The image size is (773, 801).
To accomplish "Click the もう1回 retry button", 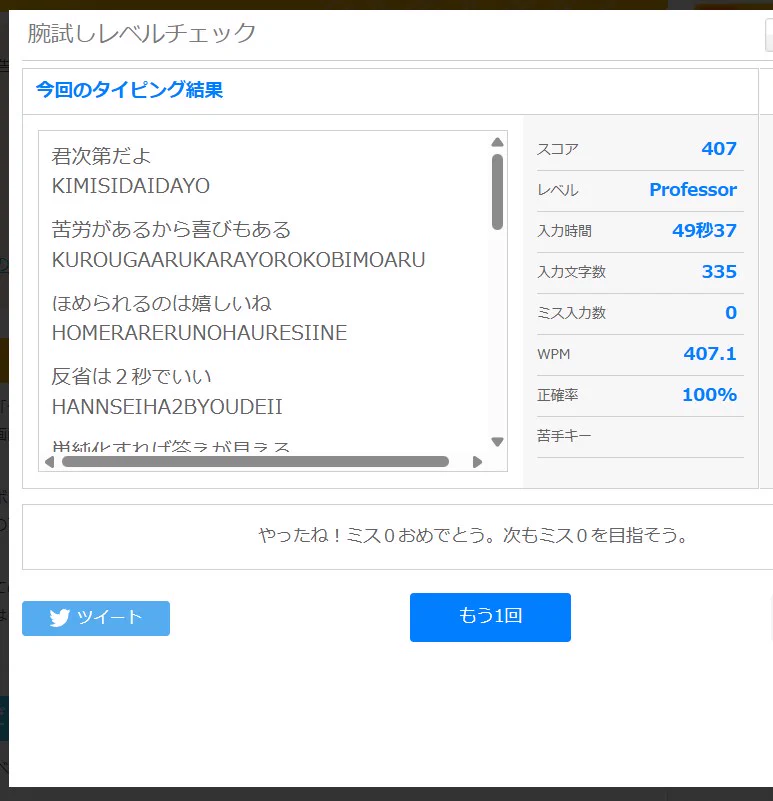I will (x=490, y=617).
